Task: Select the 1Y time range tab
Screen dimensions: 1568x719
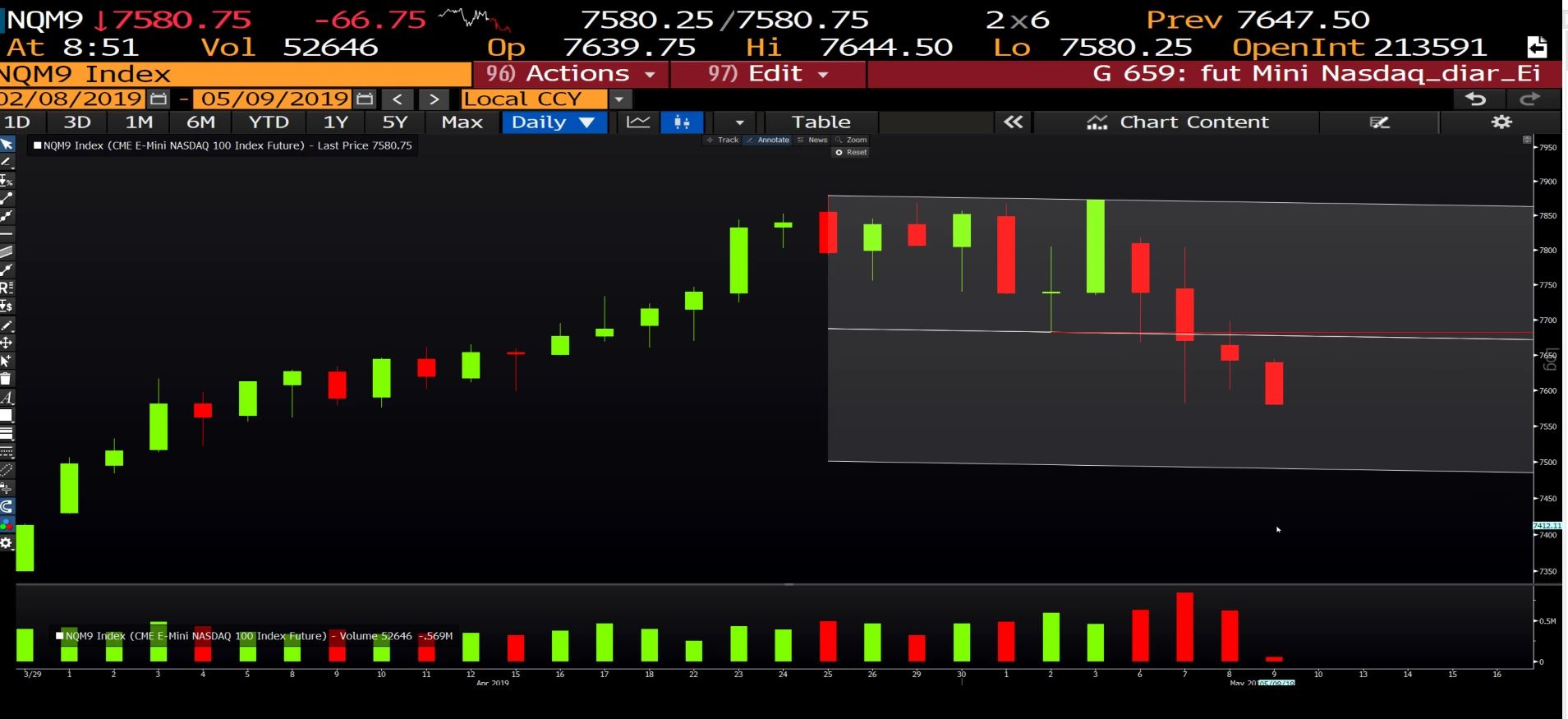Action: (x=336, y=122)
